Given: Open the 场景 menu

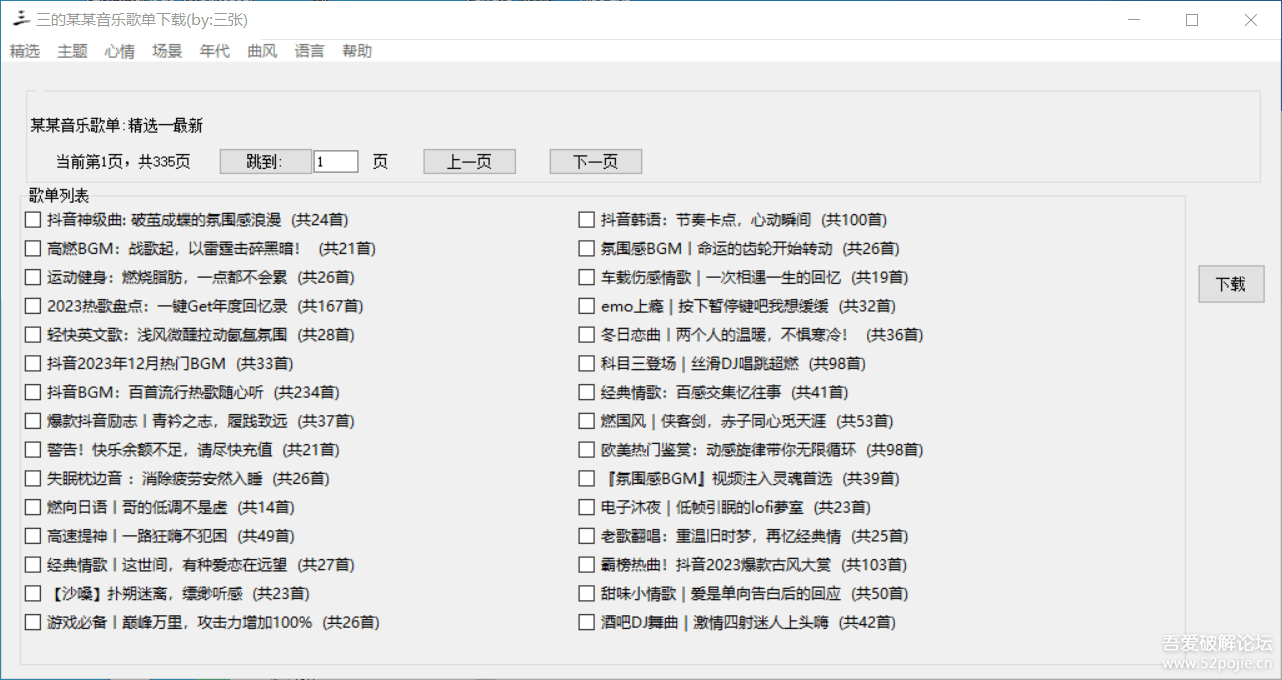Looking at the screenshot, I should [167, 51].
